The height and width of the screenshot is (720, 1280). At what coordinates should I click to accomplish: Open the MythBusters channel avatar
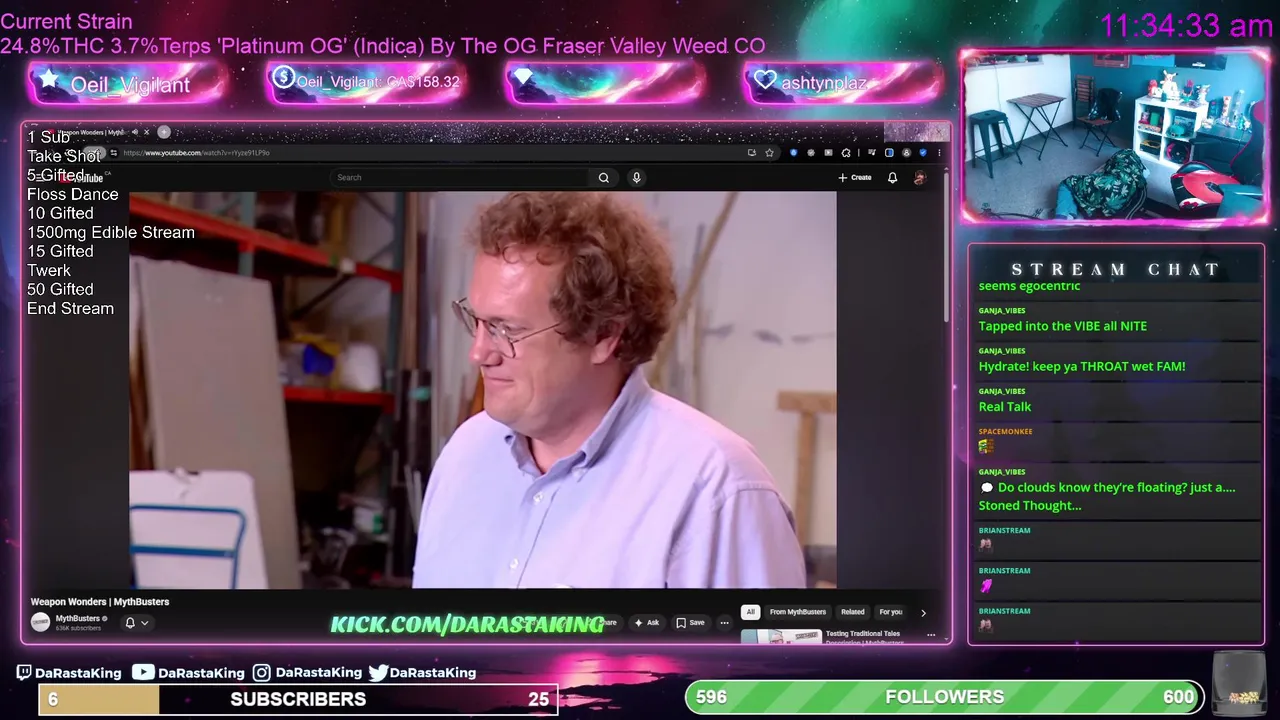click(40, 622)
